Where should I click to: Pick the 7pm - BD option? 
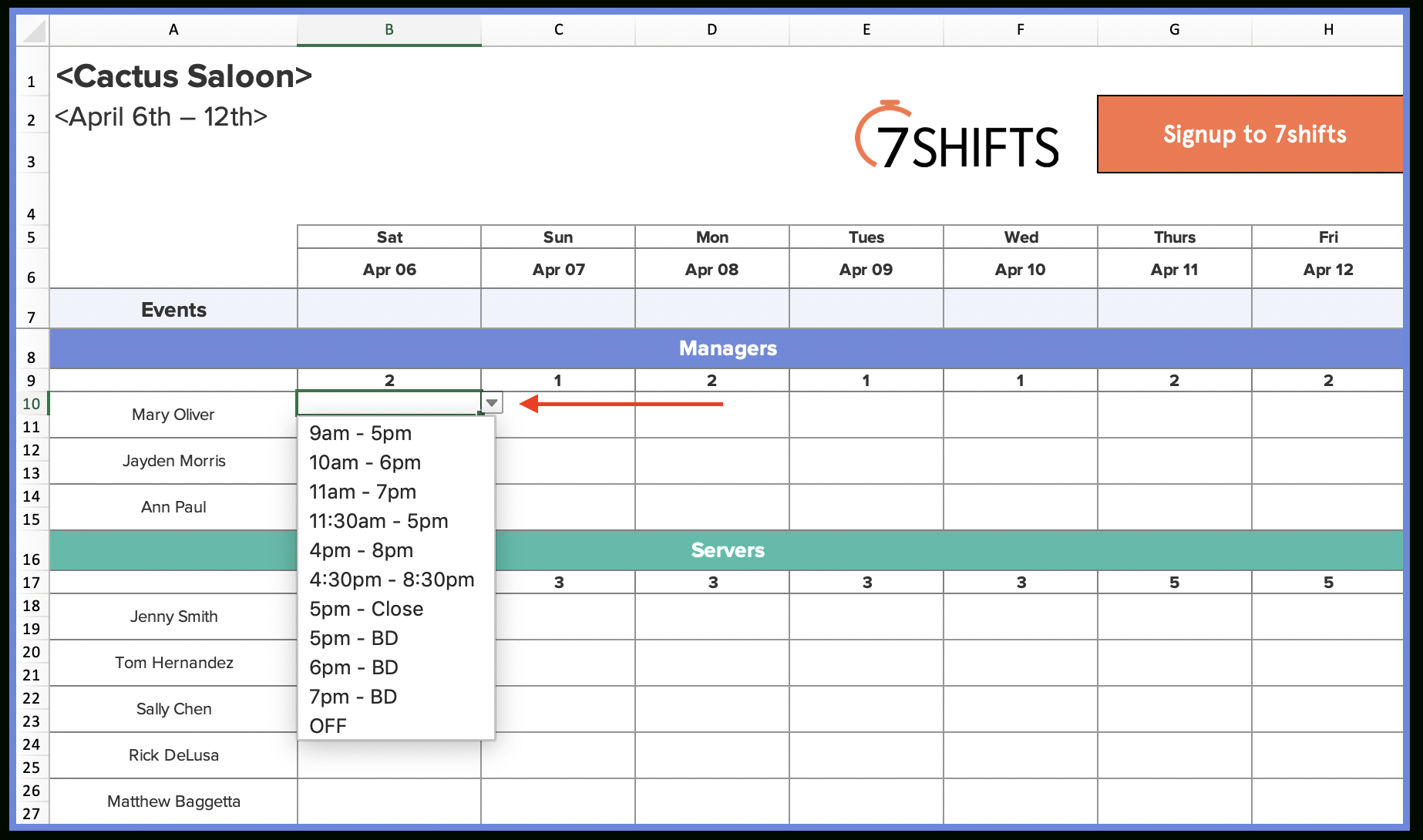pos(395,697)
